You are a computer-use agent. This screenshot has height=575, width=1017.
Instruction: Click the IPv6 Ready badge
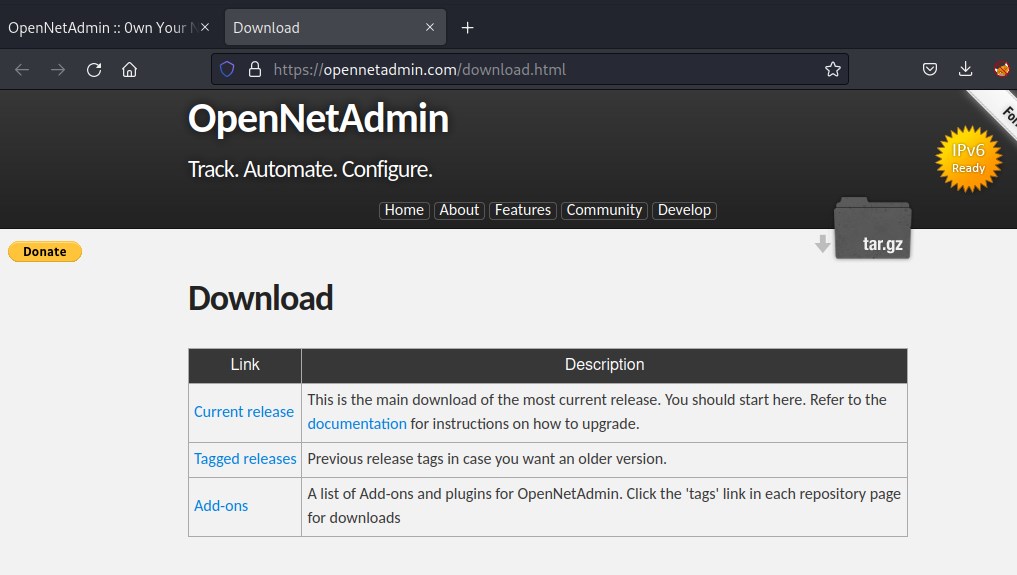click(967, 158)
